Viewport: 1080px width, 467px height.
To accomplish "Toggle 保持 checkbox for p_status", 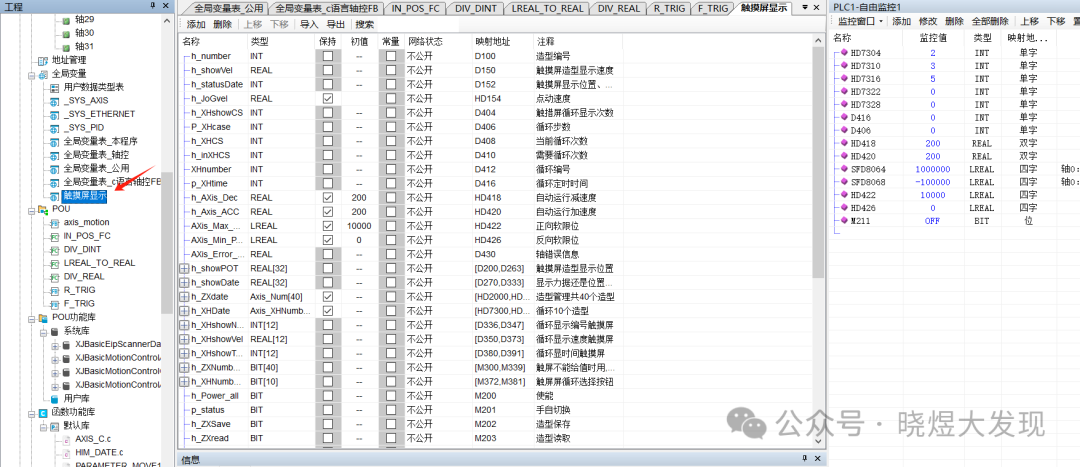I will [x=328, y=410].
